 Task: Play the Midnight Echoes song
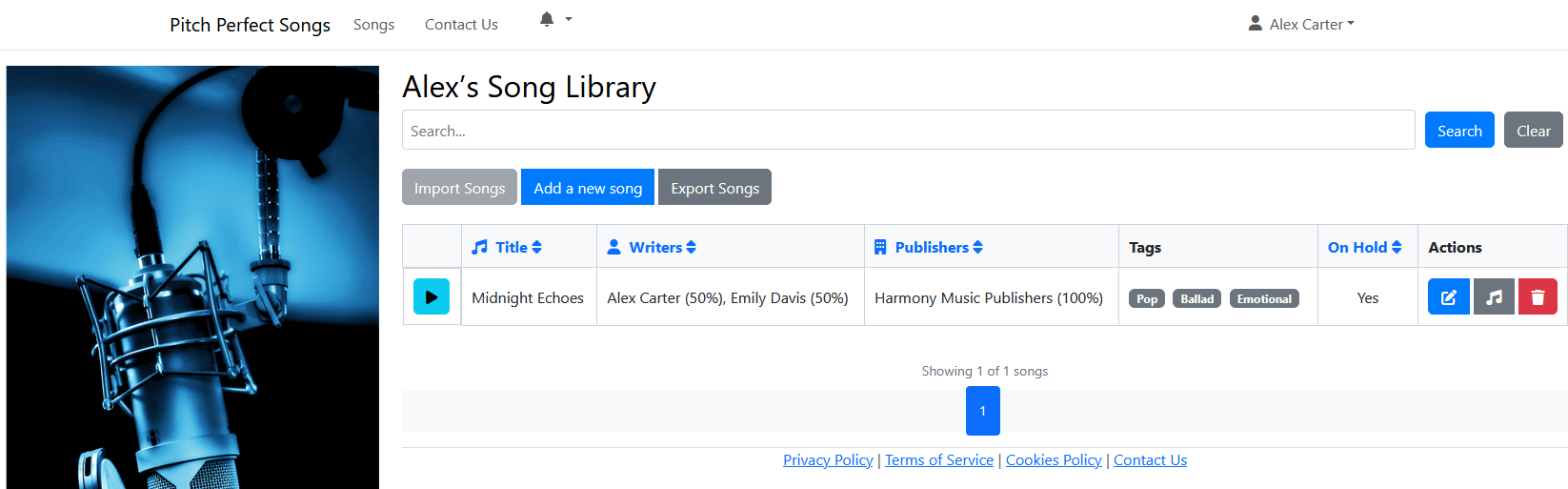pos(431,297)
